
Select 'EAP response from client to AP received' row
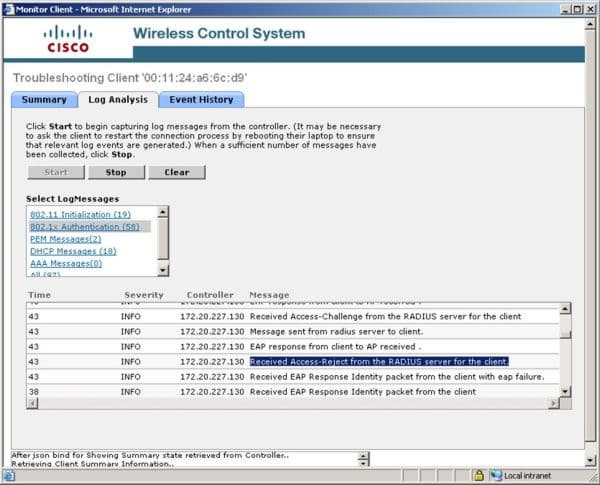[293, 347]
